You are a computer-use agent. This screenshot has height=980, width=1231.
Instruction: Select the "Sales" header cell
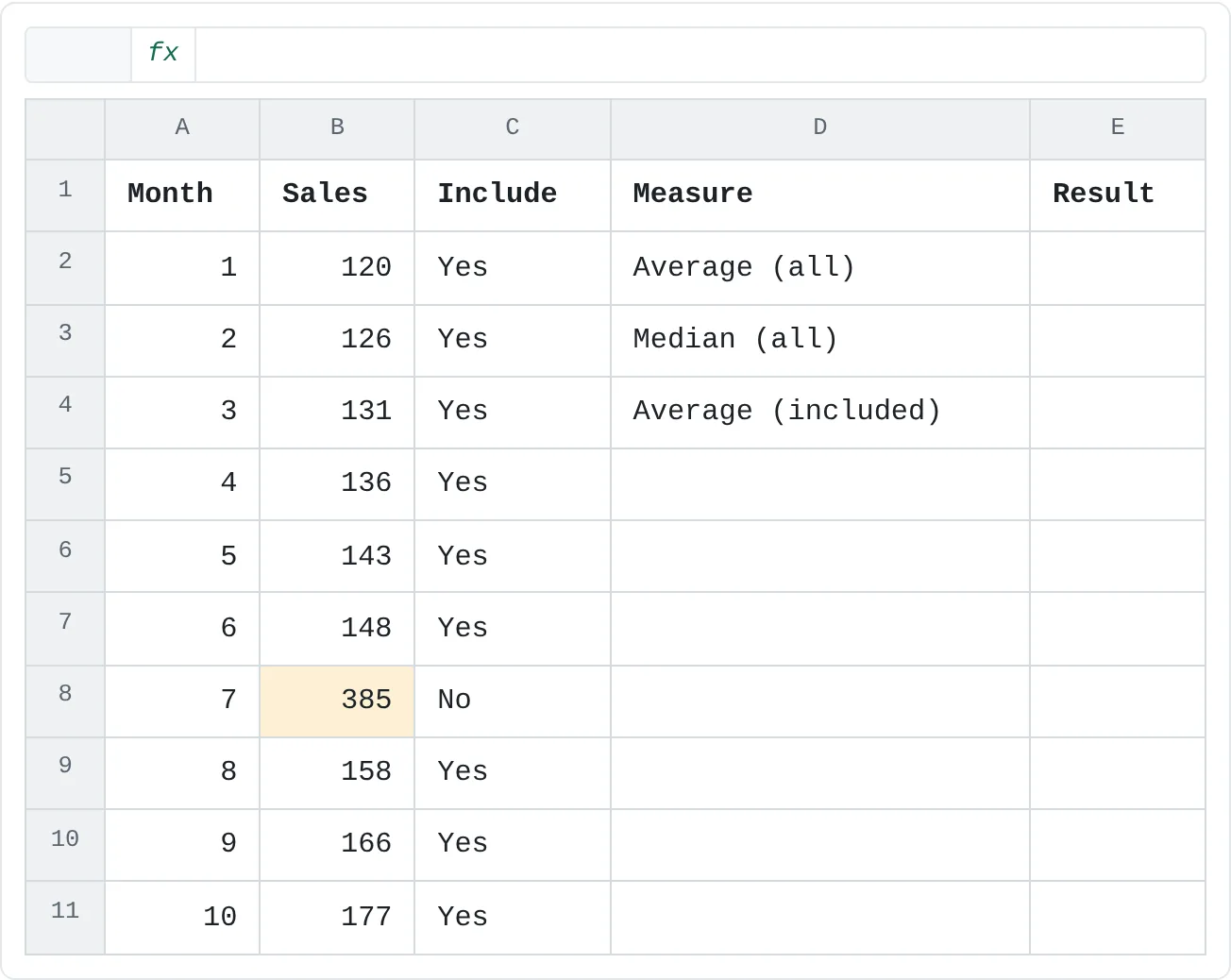337,195
